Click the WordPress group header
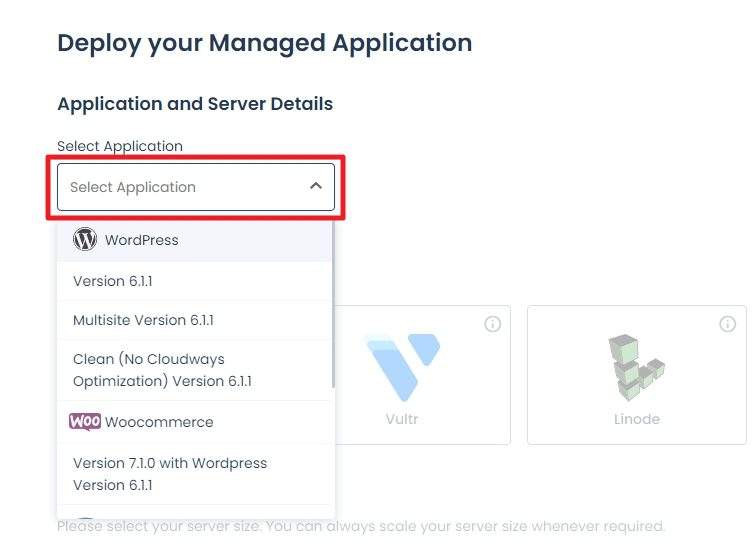The height and width of the screenshot is (558, 755). coord(195,240)
